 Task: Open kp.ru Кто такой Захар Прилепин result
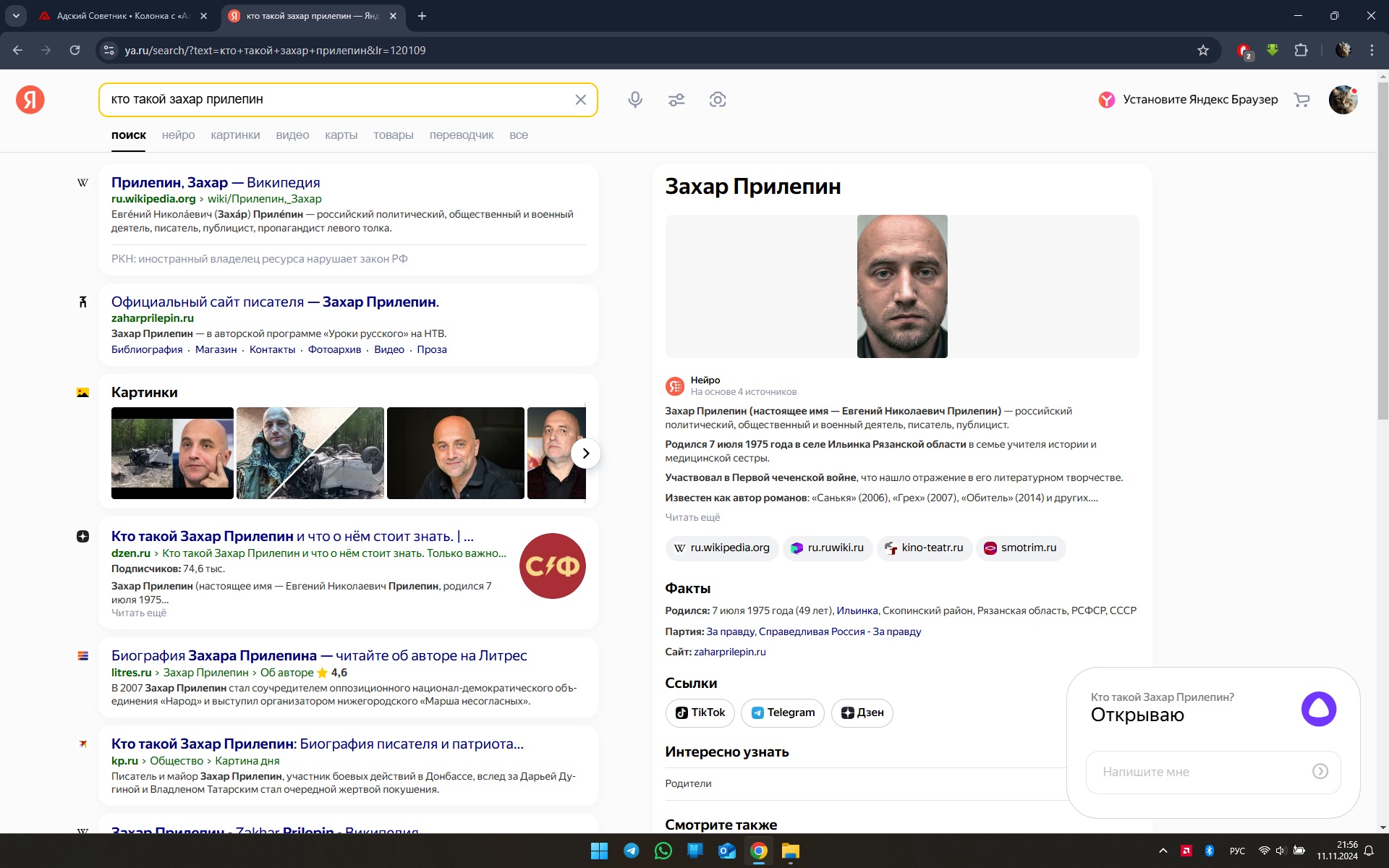318,744
